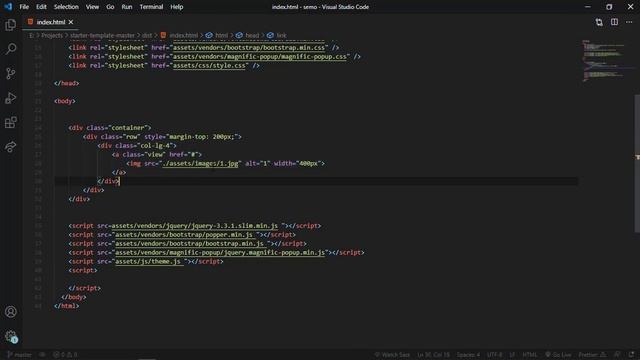Image resolution: width=640 pixels, height=360 pixels.
Task: Click the Open Changes compare icon
Action: [x=599, y=22]
